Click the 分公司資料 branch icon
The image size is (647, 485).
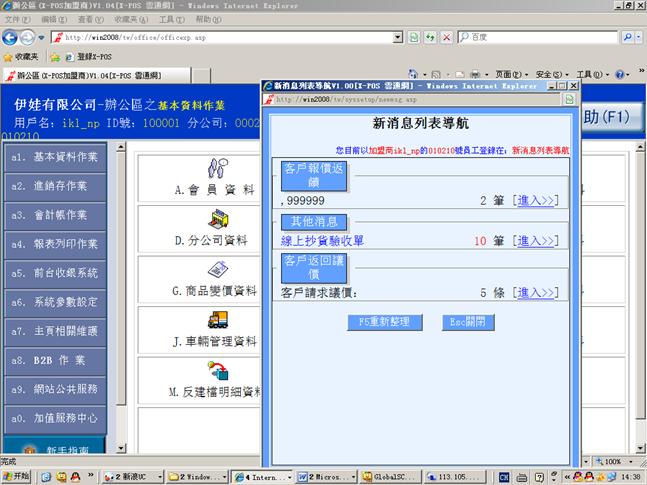pyautogui.click(x=218, y=219)
